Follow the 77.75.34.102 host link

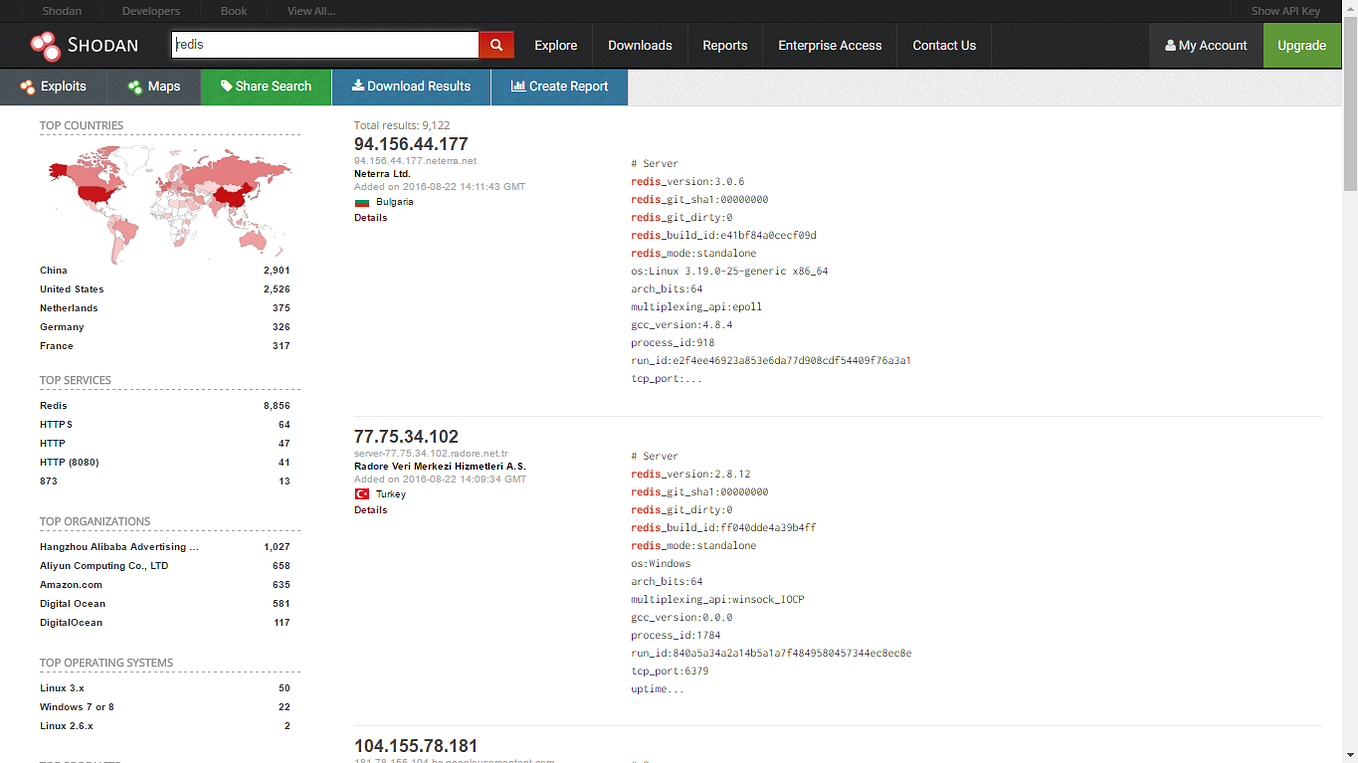[x=405, y=436]
